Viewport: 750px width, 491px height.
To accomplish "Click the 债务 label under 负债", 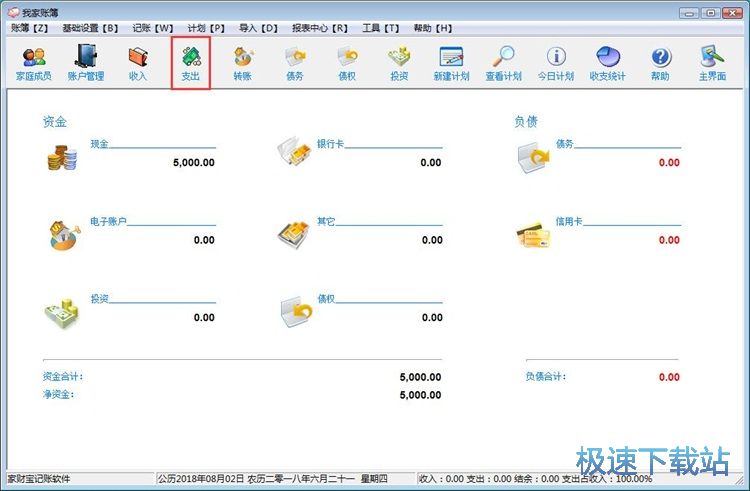I will click(564, 144).
